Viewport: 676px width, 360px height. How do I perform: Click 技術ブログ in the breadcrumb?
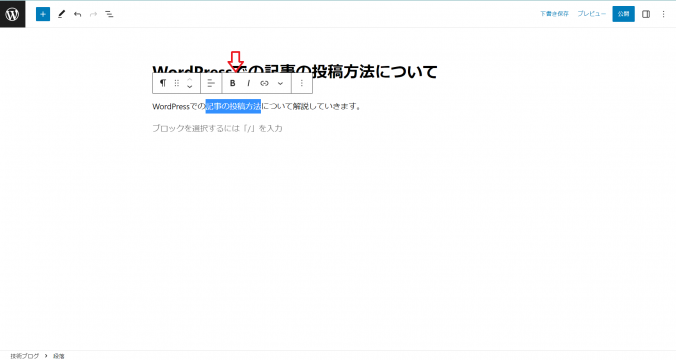[x=25, y=356]
